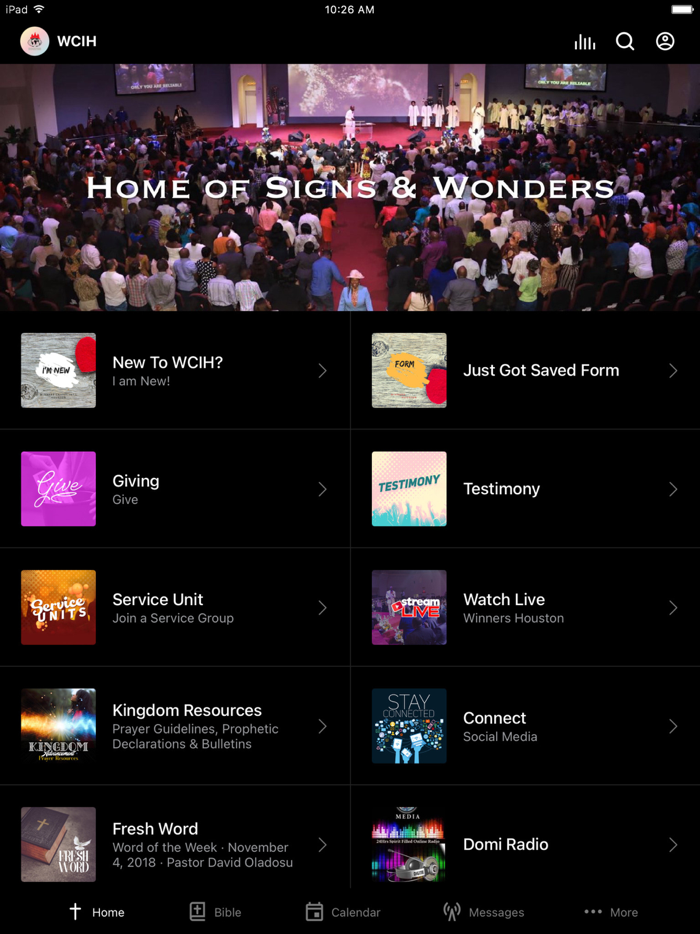Open the user profile icon
This screenshot has height=934, width=700.
665,41
